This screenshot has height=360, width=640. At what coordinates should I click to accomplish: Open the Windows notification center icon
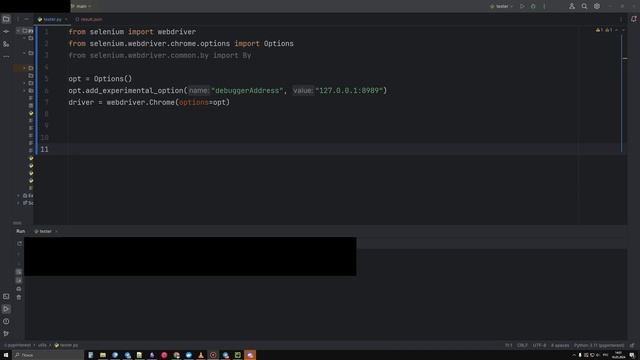[x=632, y=355]
